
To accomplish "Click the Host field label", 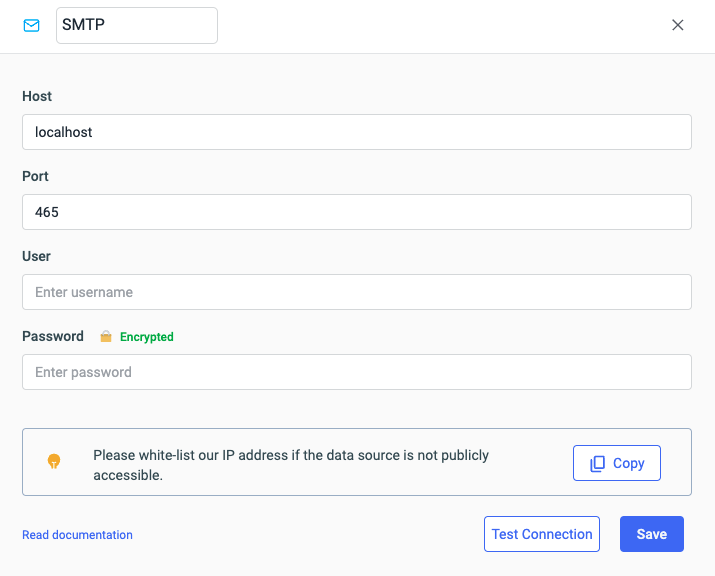I will [37, 96].
